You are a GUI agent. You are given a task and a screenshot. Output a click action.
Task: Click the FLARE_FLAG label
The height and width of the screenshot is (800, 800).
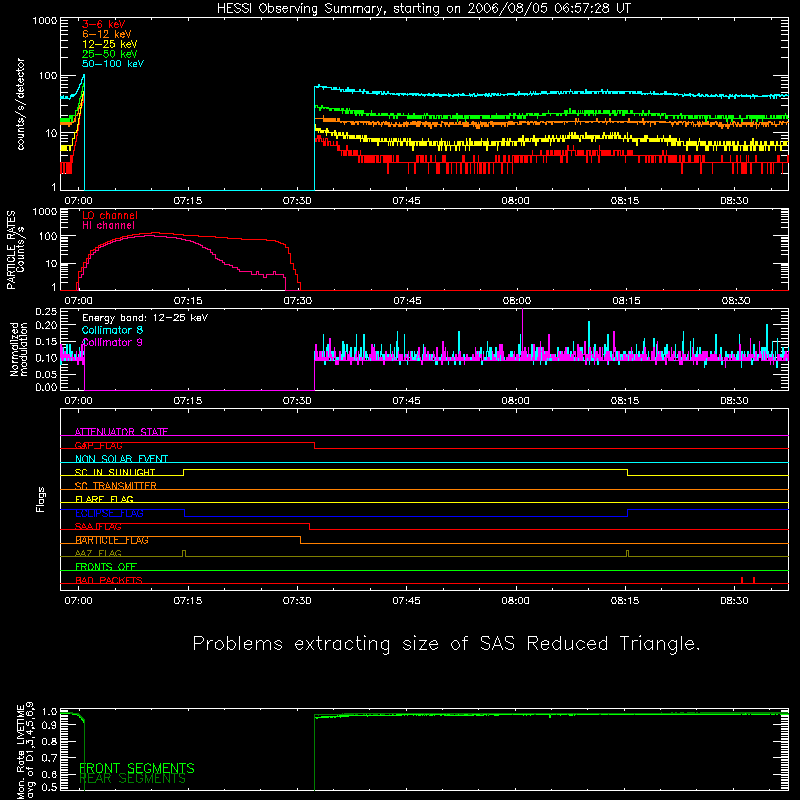104,499
